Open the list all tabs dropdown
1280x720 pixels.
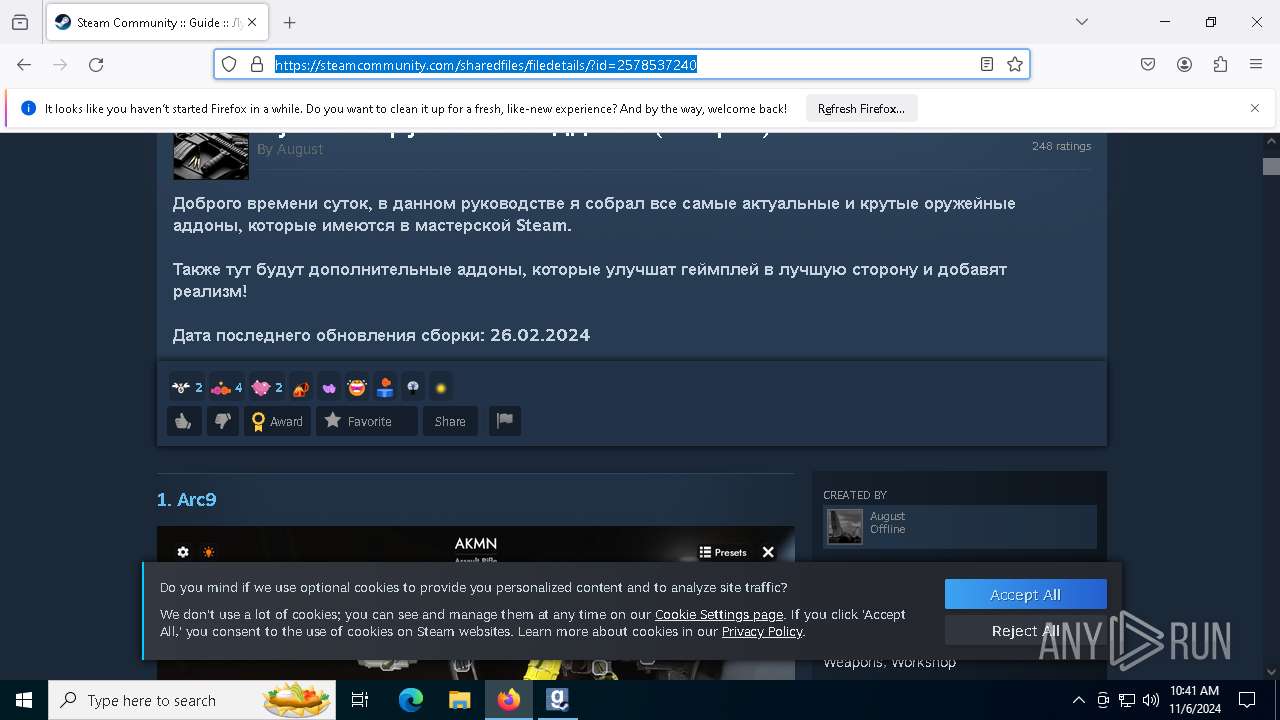[1082, 22]
